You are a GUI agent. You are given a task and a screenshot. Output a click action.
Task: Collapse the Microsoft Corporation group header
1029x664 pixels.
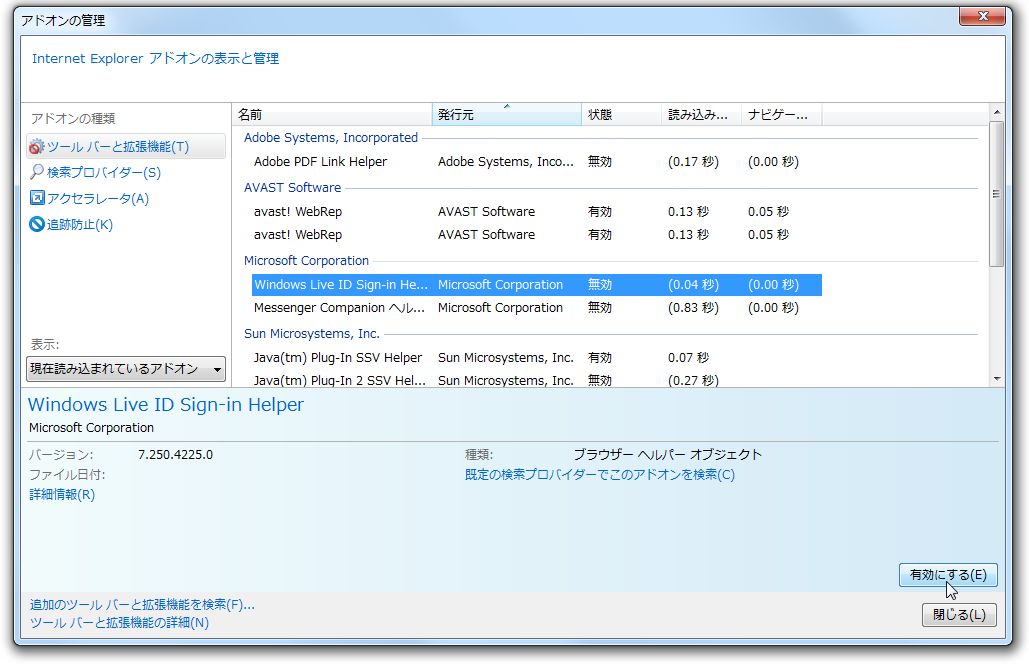tap(306, 260)
